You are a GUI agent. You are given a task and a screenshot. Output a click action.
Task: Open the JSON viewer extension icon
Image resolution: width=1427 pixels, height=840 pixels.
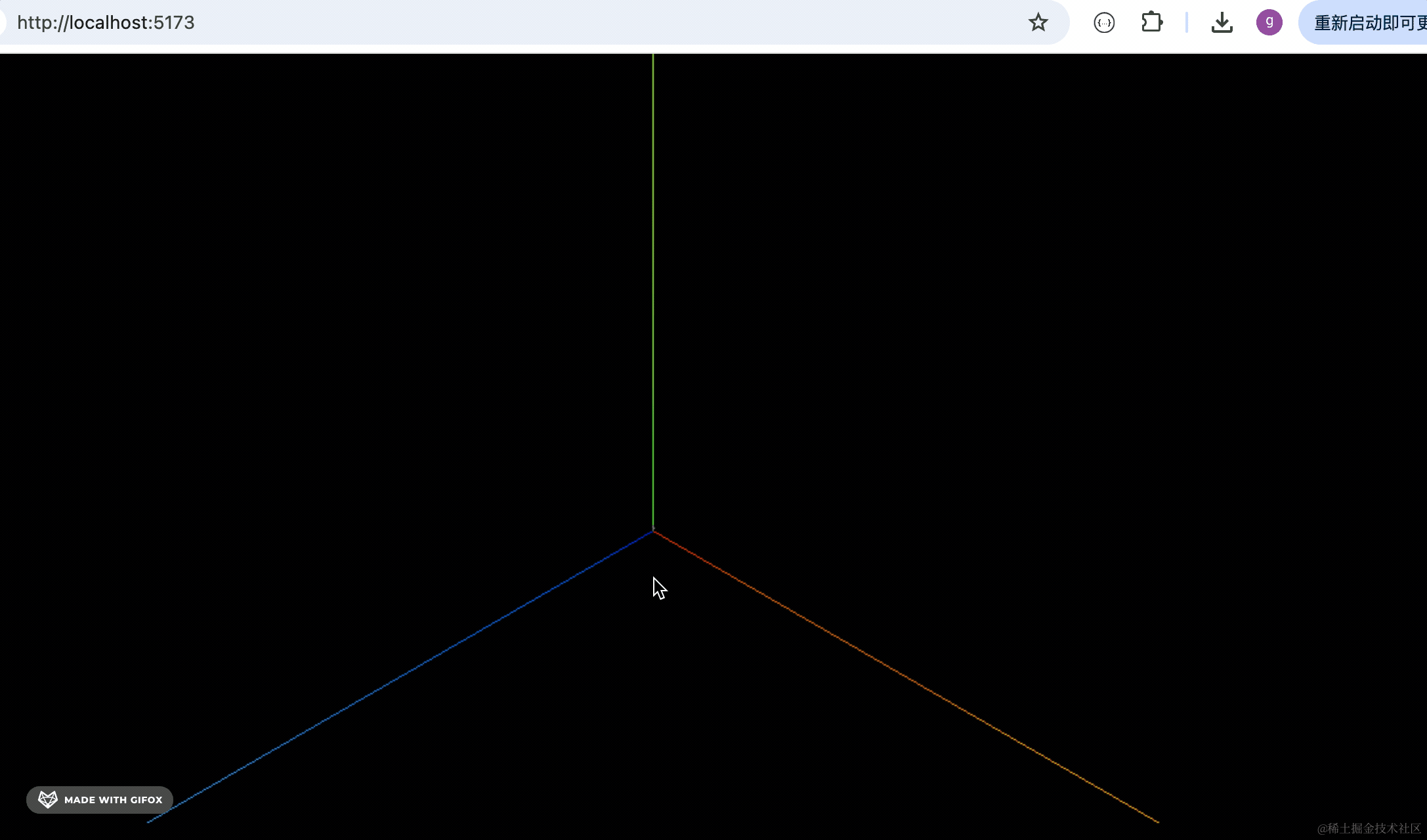1104,23
